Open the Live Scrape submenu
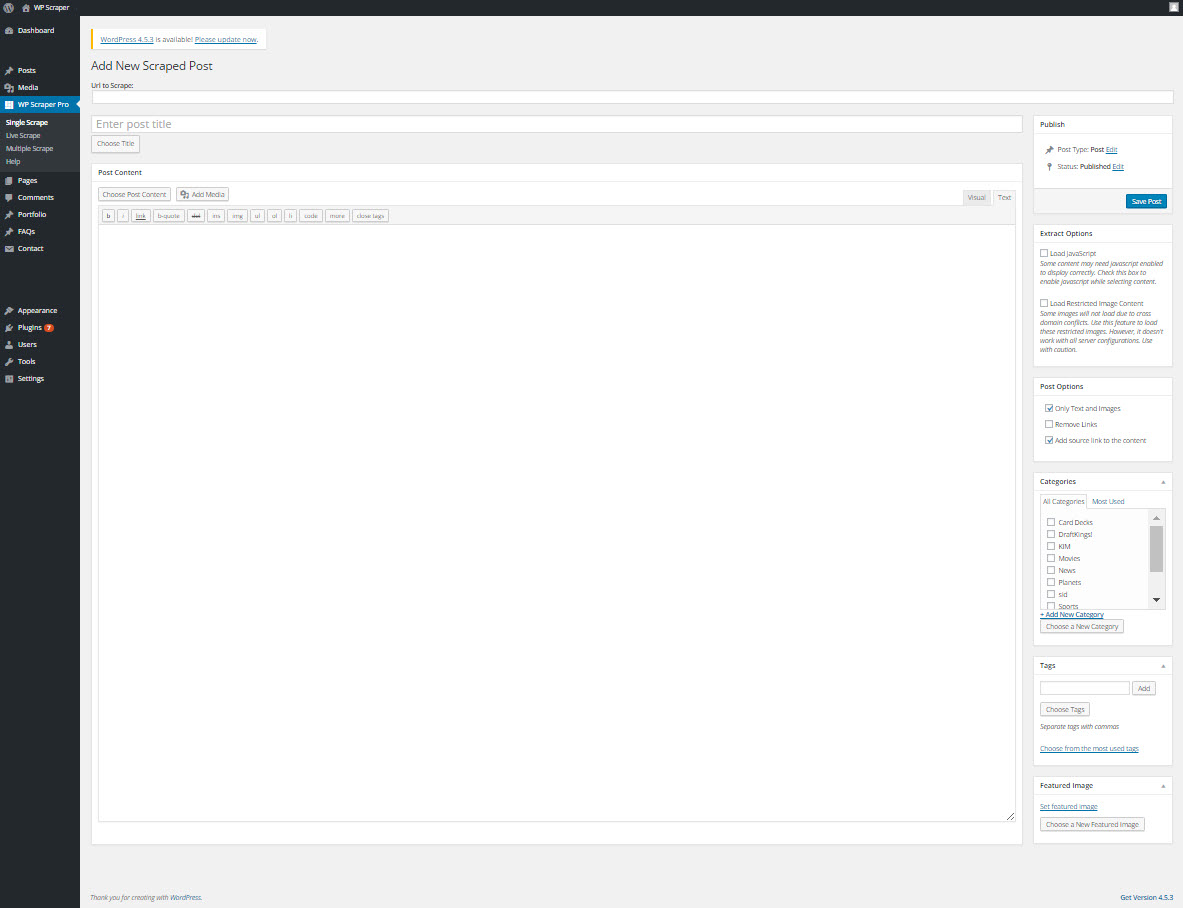 (23, 136)
